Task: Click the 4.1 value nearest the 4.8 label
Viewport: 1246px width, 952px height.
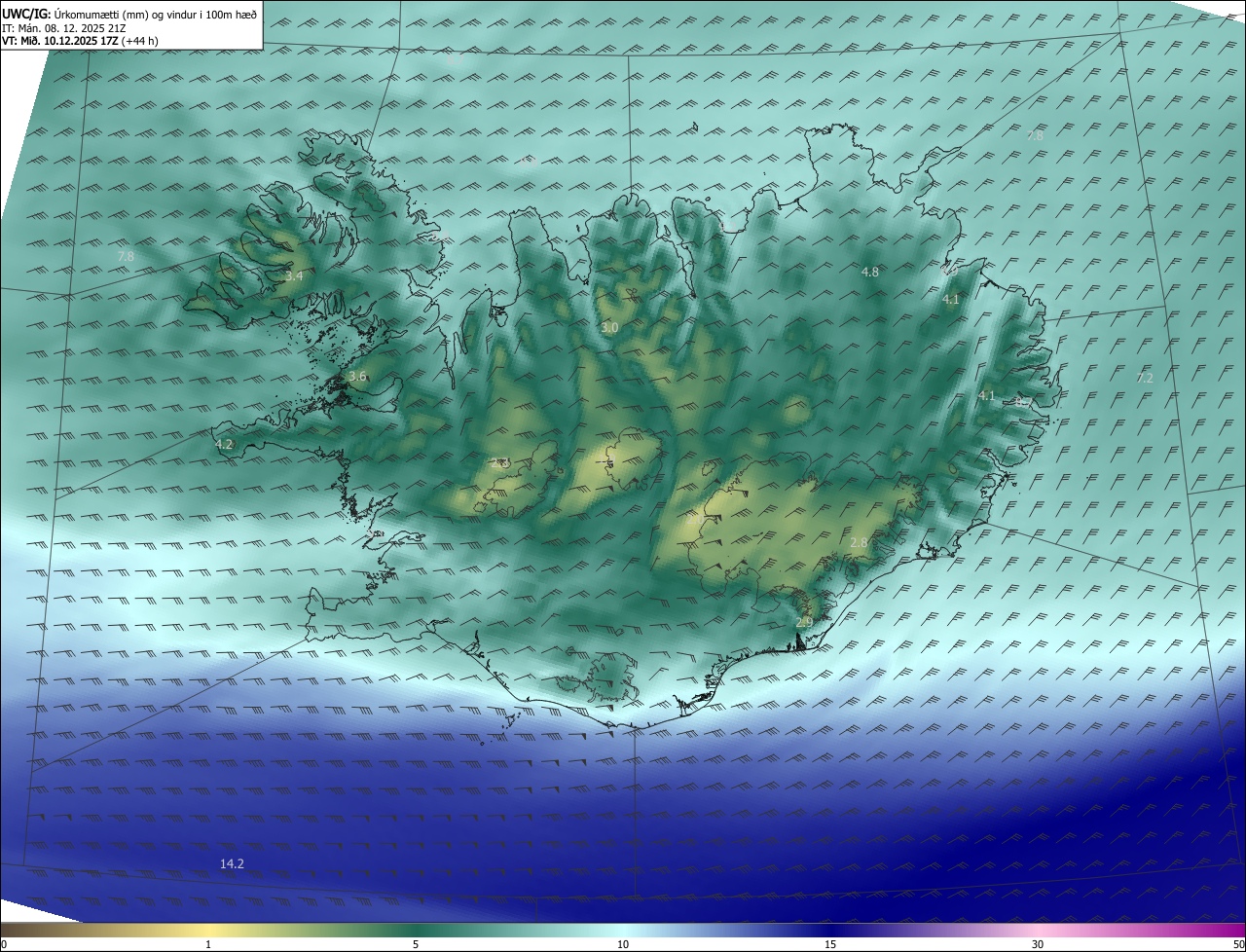Action: coord(951,300)
